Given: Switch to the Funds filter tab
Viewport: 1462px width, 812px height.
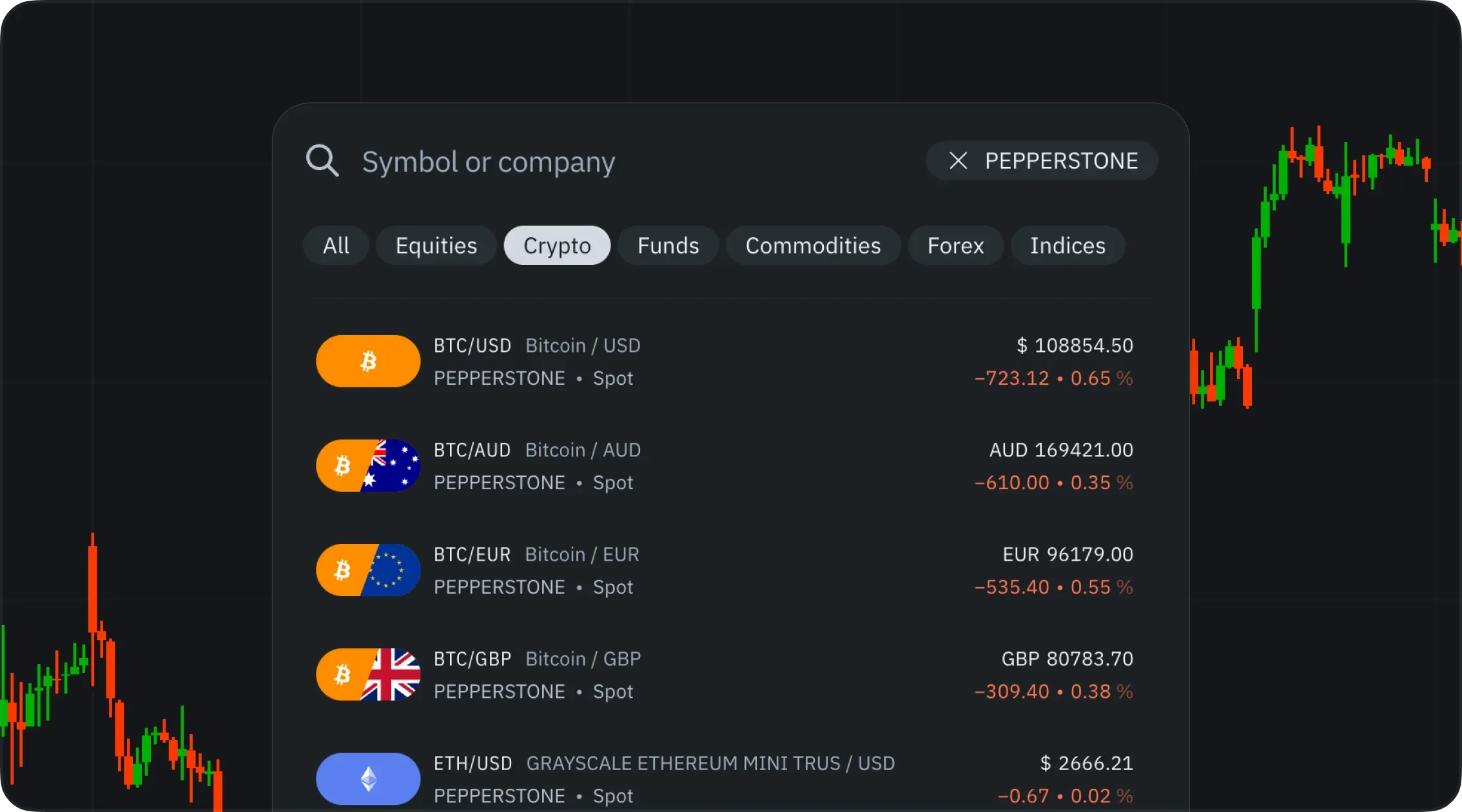Looking at the screenshot, I should [668, 246].
